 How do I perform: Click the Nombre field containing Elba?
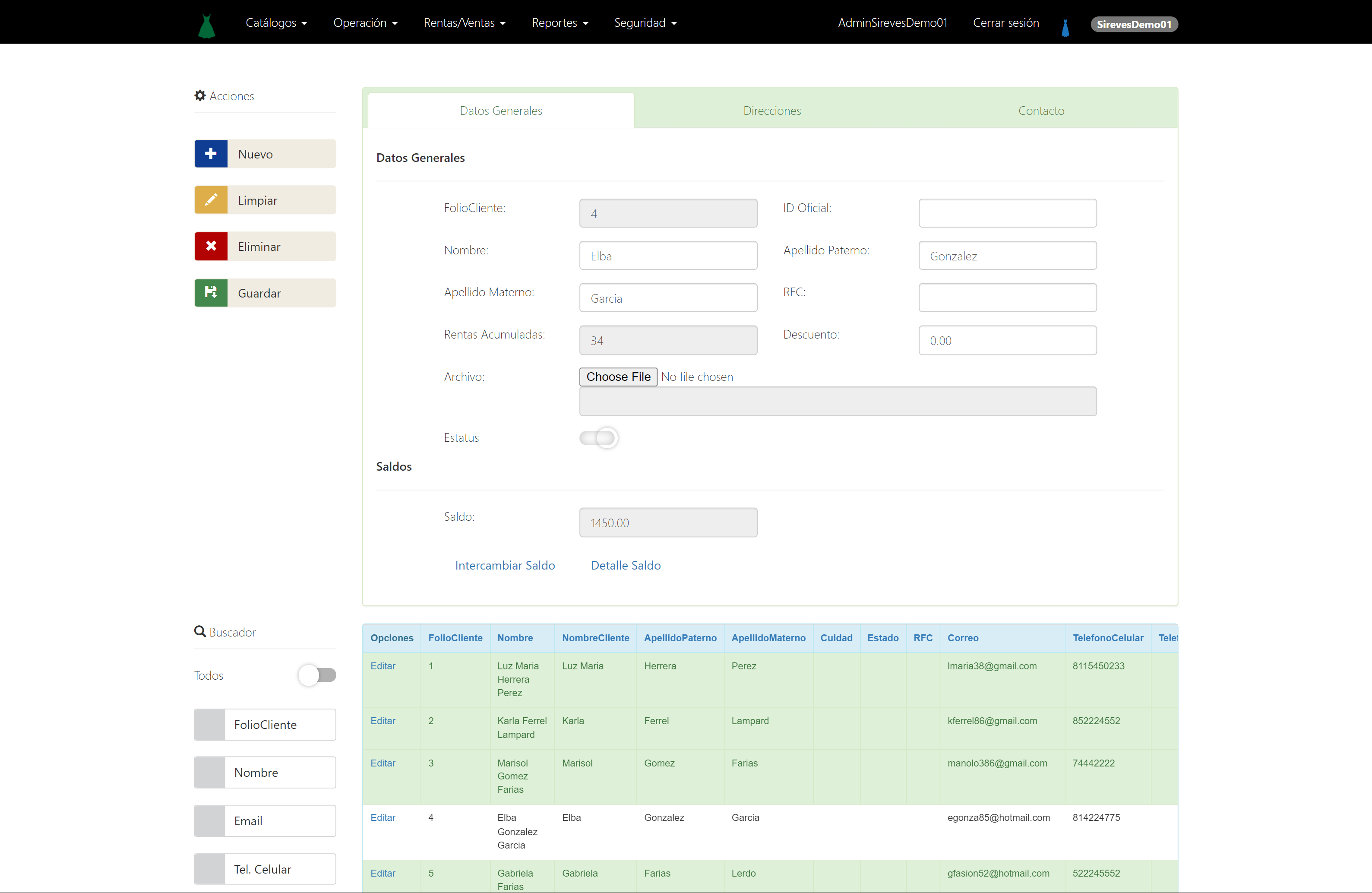[668, 255]
